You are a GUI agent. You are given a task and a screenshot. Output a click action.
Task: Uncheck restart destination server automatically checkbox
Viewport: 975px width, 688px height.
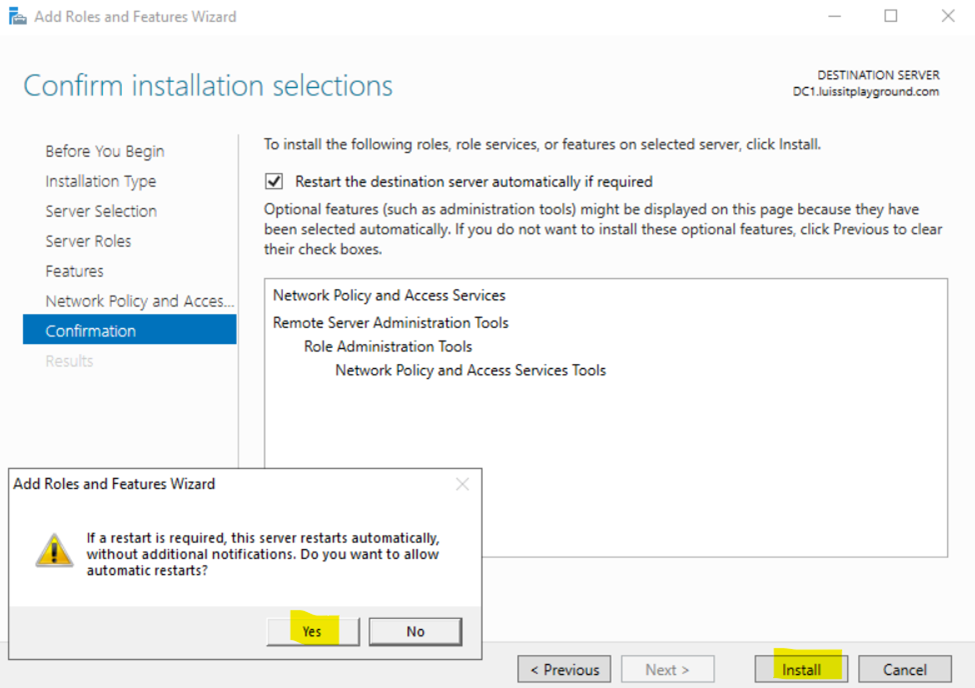tap(274, 181)
